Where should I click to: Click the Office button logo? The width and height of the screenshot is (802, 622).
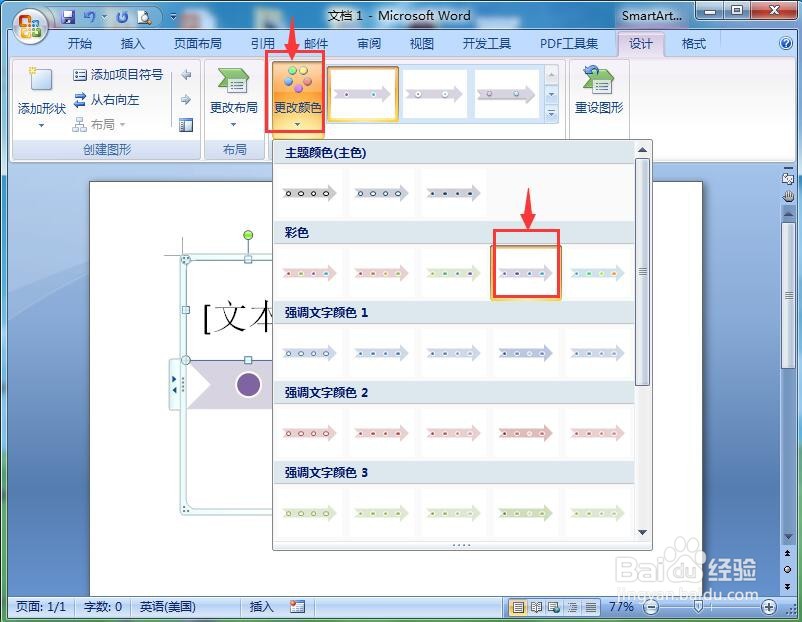click(x=30, y=26)
